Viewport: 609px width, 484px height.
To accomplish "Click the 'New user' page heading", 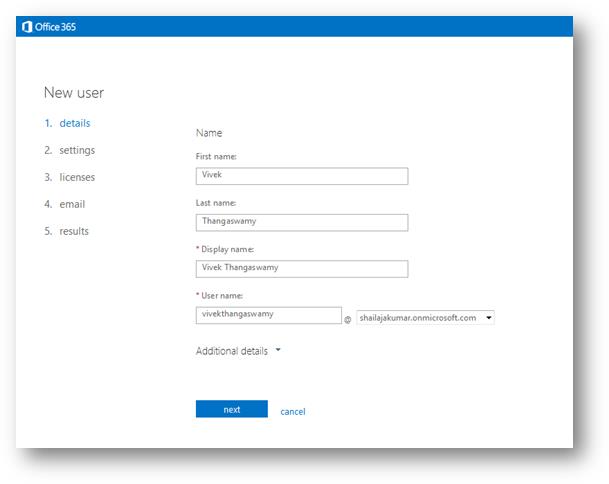I will 74,93.
